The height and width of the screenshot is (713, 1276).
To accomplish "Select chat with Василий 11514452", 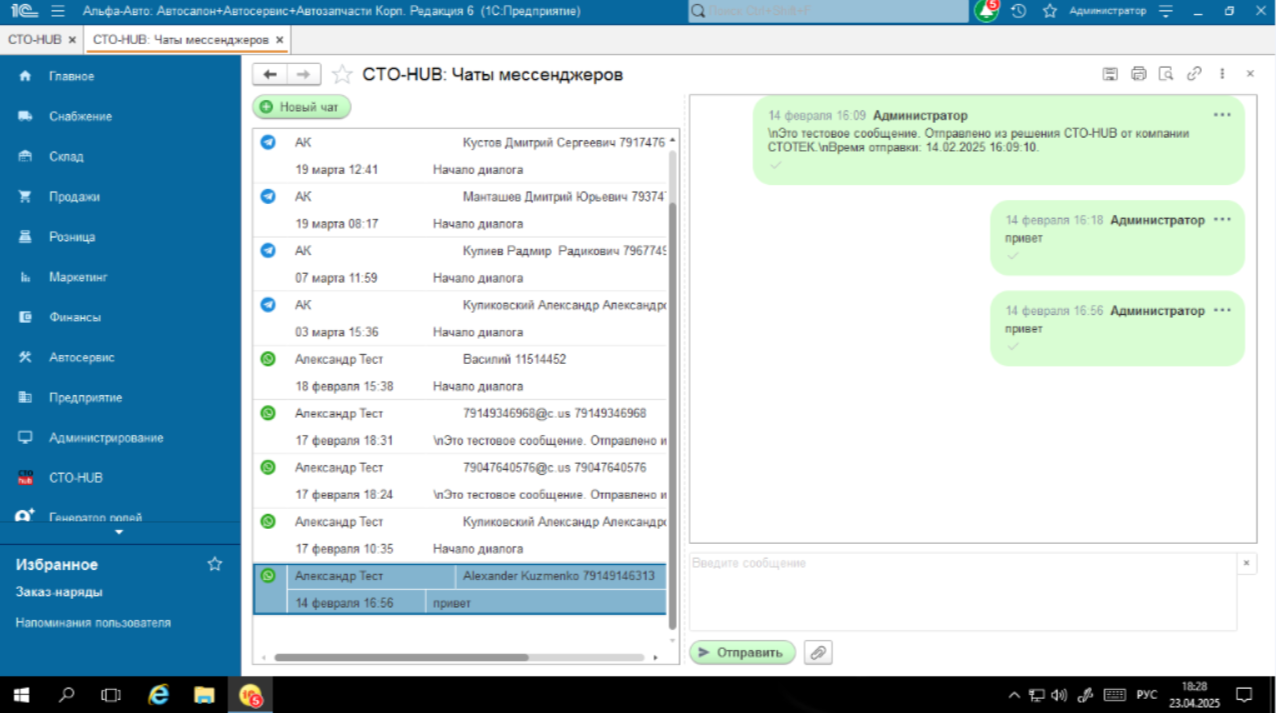I will [x=460, y=372].
